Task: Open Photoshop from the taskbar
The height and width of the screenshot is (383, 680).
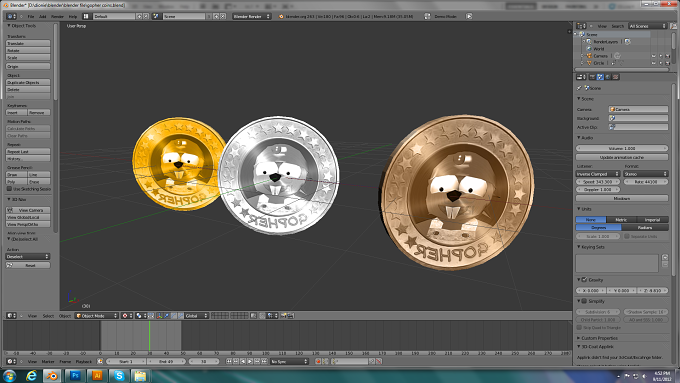Action: [x=75, y=376]
